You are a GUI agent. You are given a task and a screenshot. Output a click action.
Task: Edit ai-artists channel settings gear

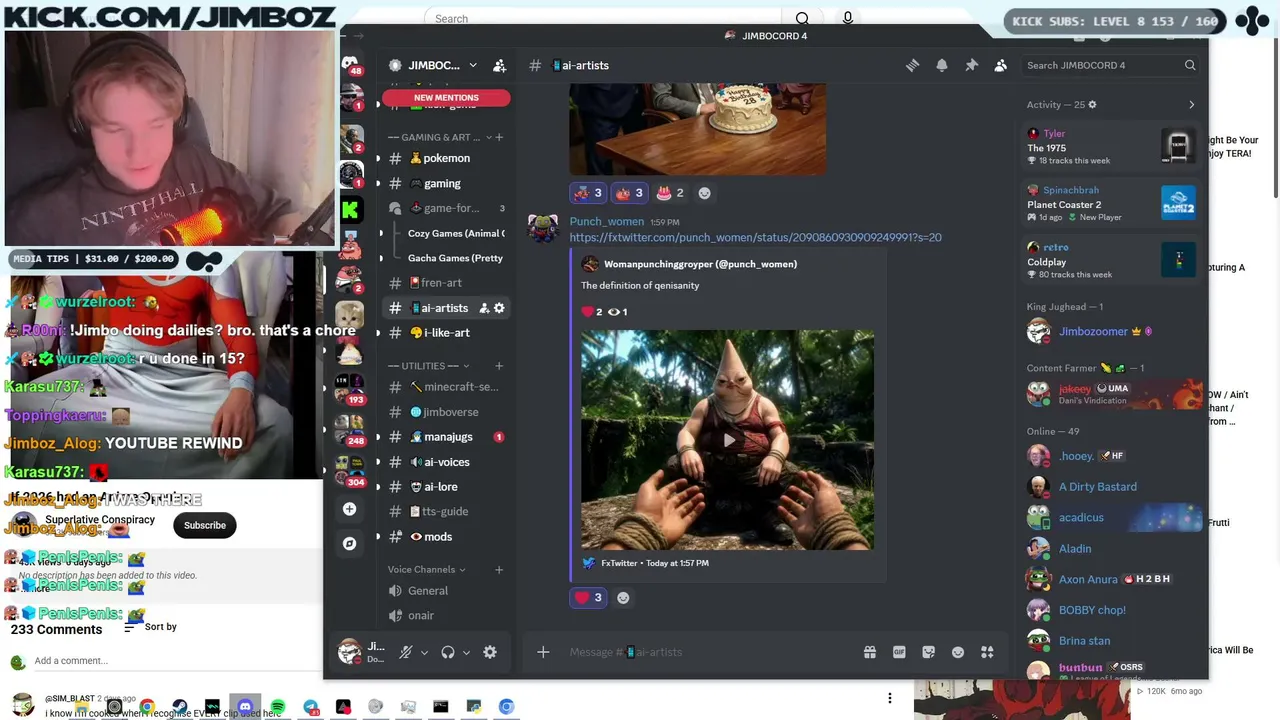500,308
